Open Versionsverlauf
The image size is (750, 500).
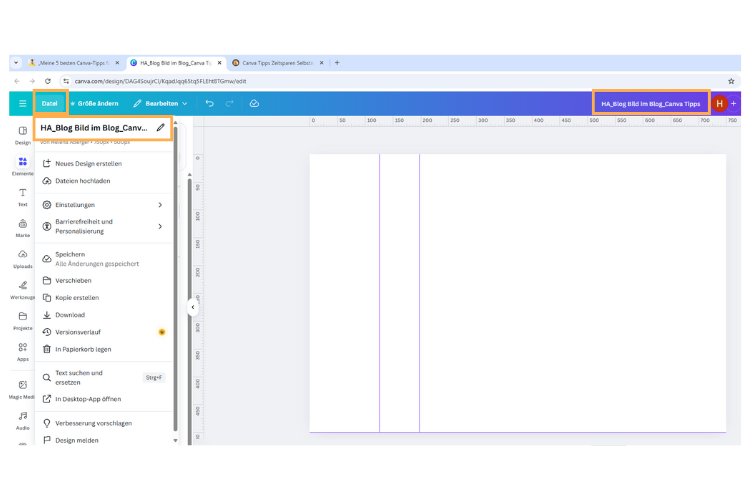[103, 332]
